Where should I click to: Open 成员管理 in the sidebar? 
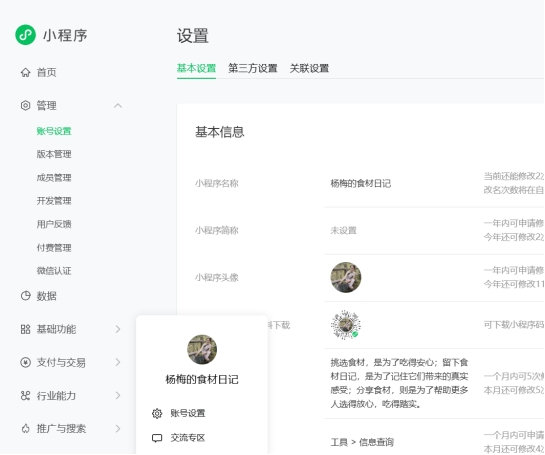click(54, 178)
